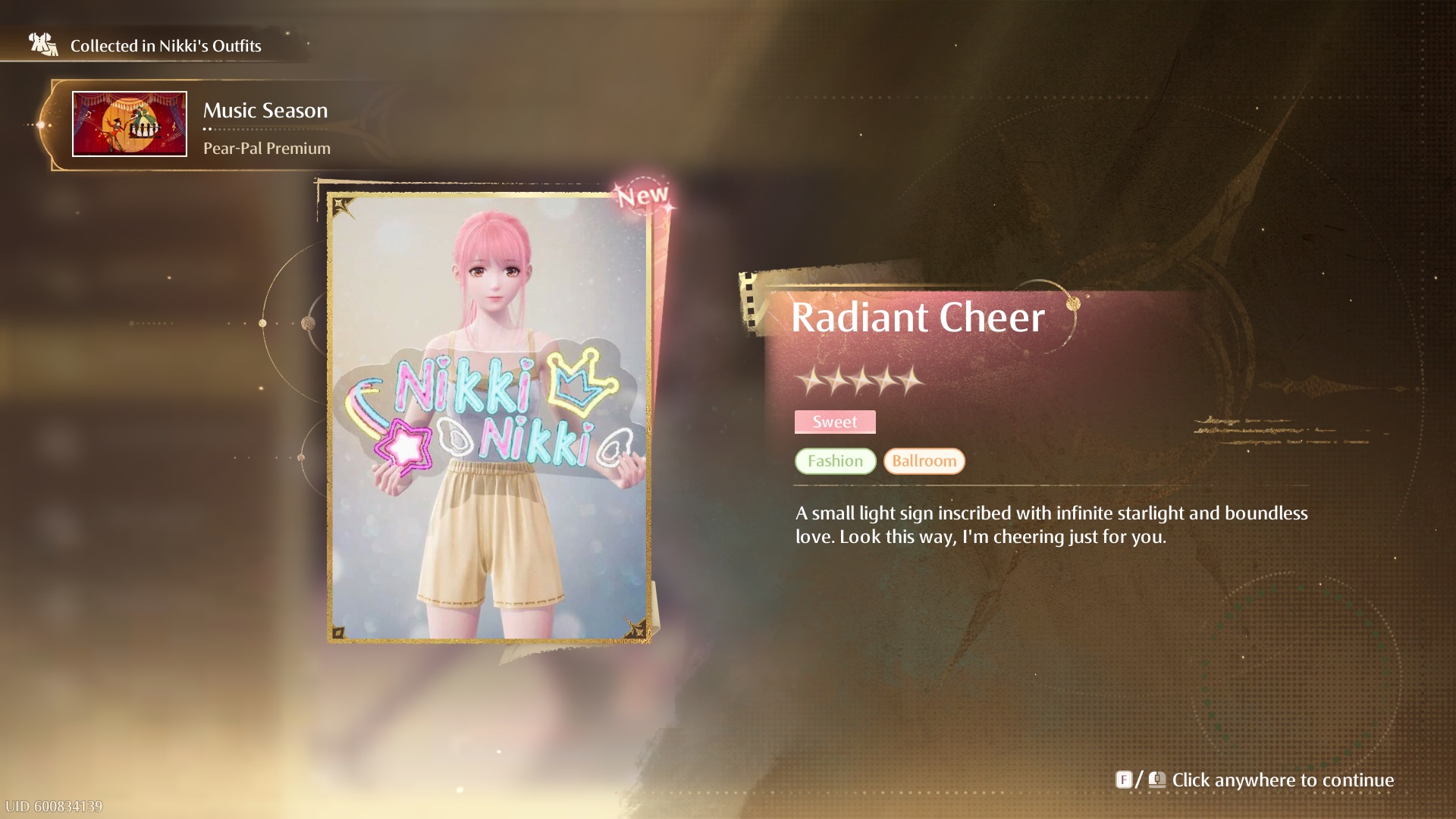The width and height of the screenshot is (1456, 819).
Task: Click the outfit wardrobe icon at top left
Action: pos(43,45)
